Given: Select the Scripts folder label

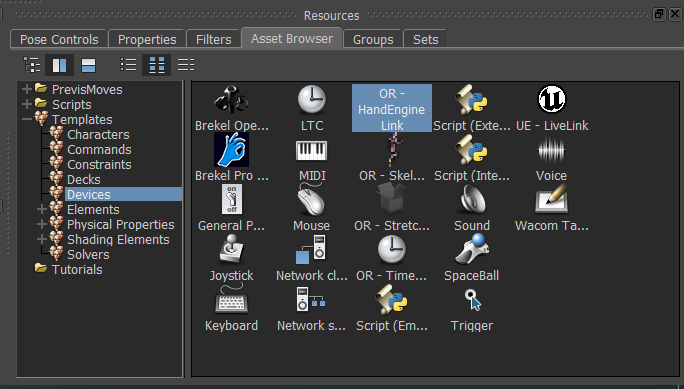Looking at the screenshot, I should 72,104.
